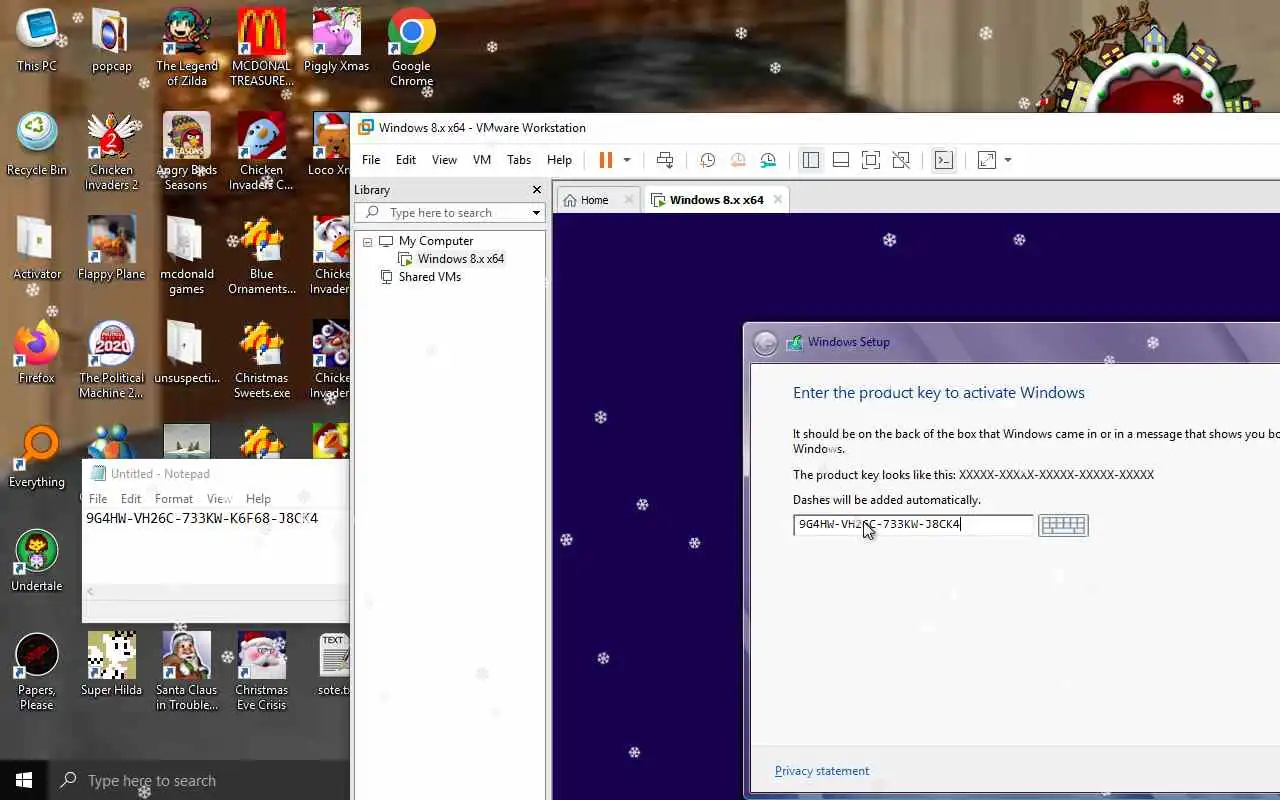1280x800 pixels.
Task: Select the mcdonald games folder icon
Action: [x=187, y=256]
